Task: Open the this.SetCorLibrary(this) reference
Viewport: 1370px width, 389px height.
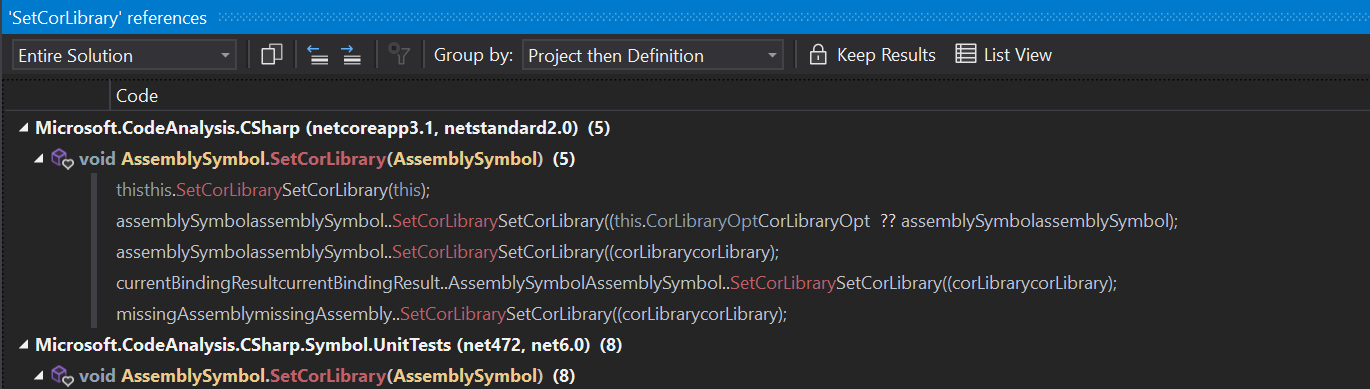Action: 272,190
